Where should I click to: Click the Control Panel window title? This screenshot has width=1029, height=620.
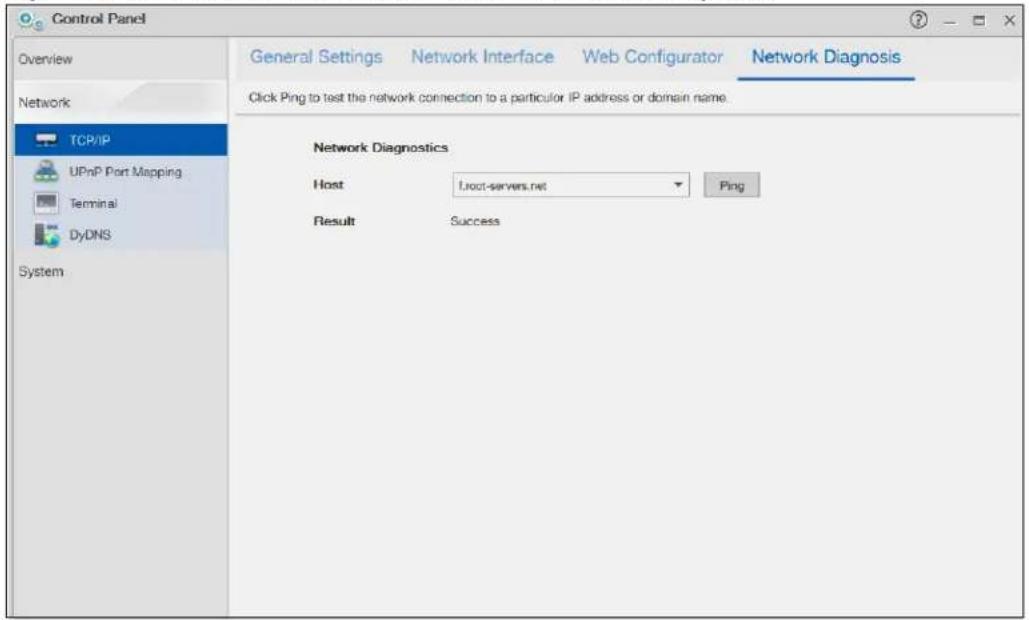(98, 19)
